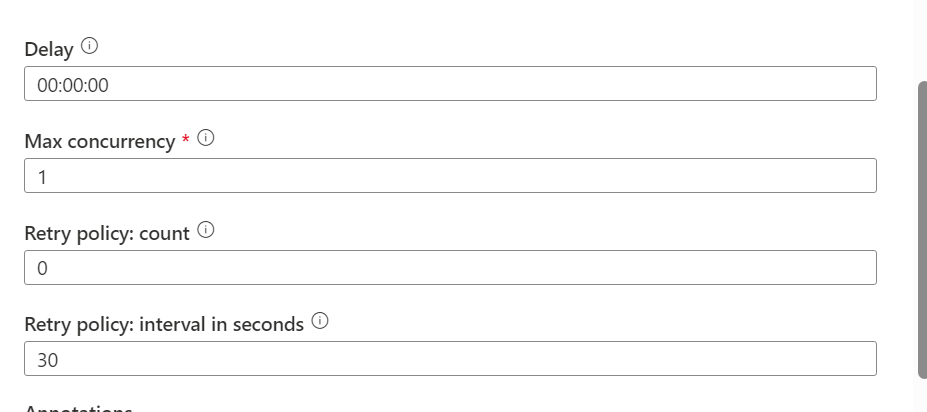Click inside the Retry policy count field
This screenshot has width=927, height=412.
[450, 267]
